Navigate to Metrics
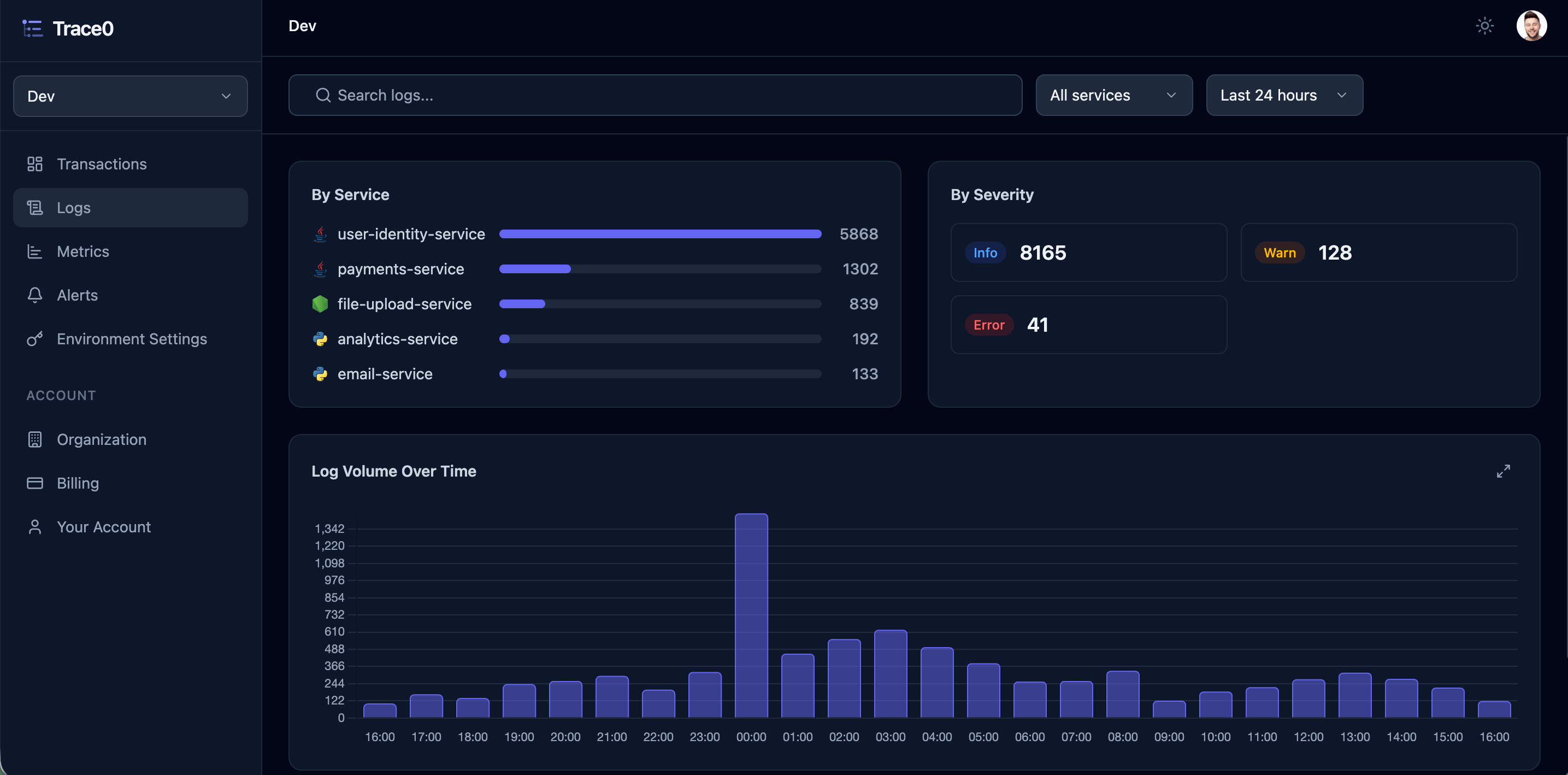The height and width of the screenshot is (775, 1568). coord(130,251)
